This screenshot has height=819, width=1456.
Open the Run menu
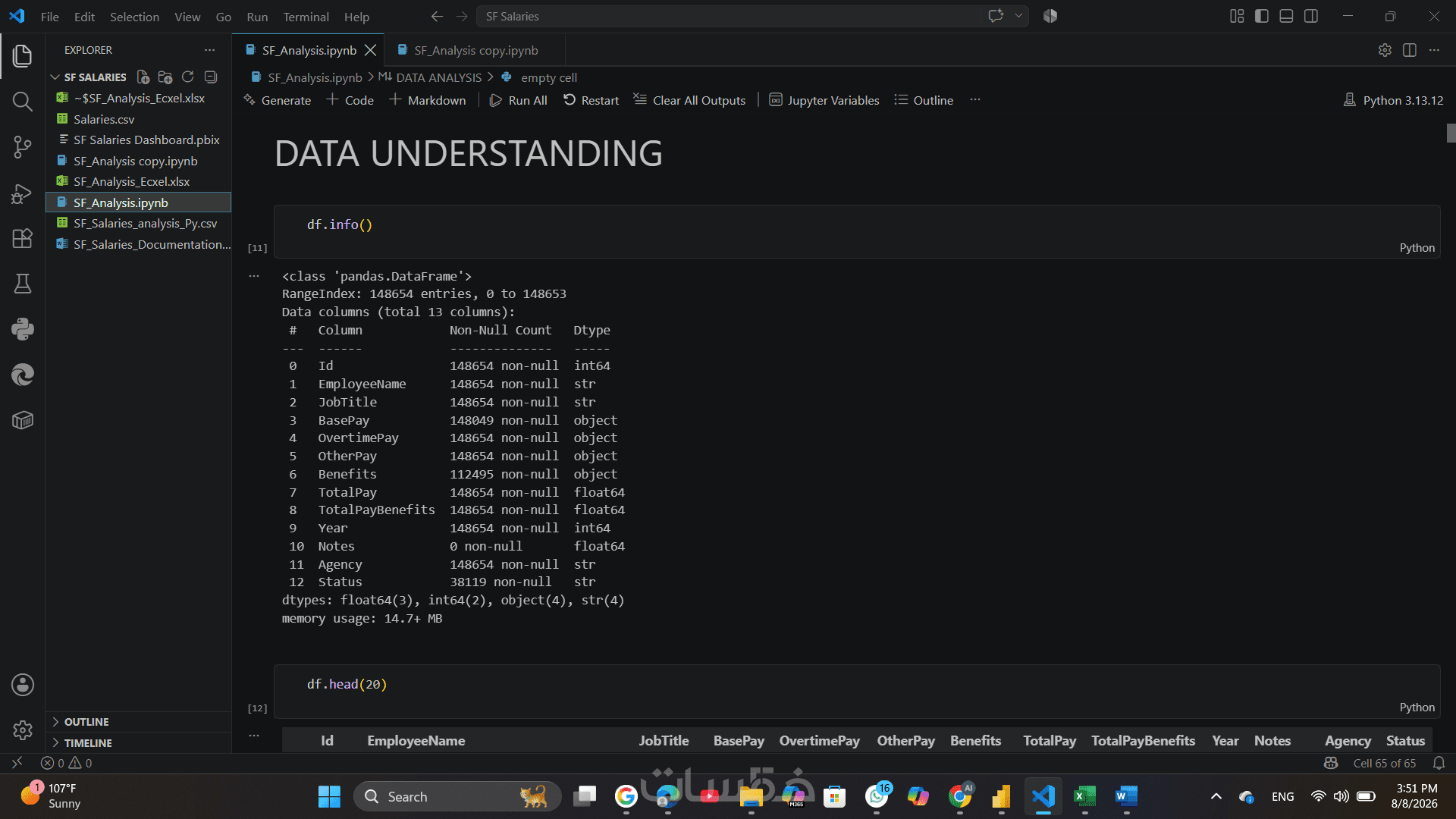(x=257, y=16)
